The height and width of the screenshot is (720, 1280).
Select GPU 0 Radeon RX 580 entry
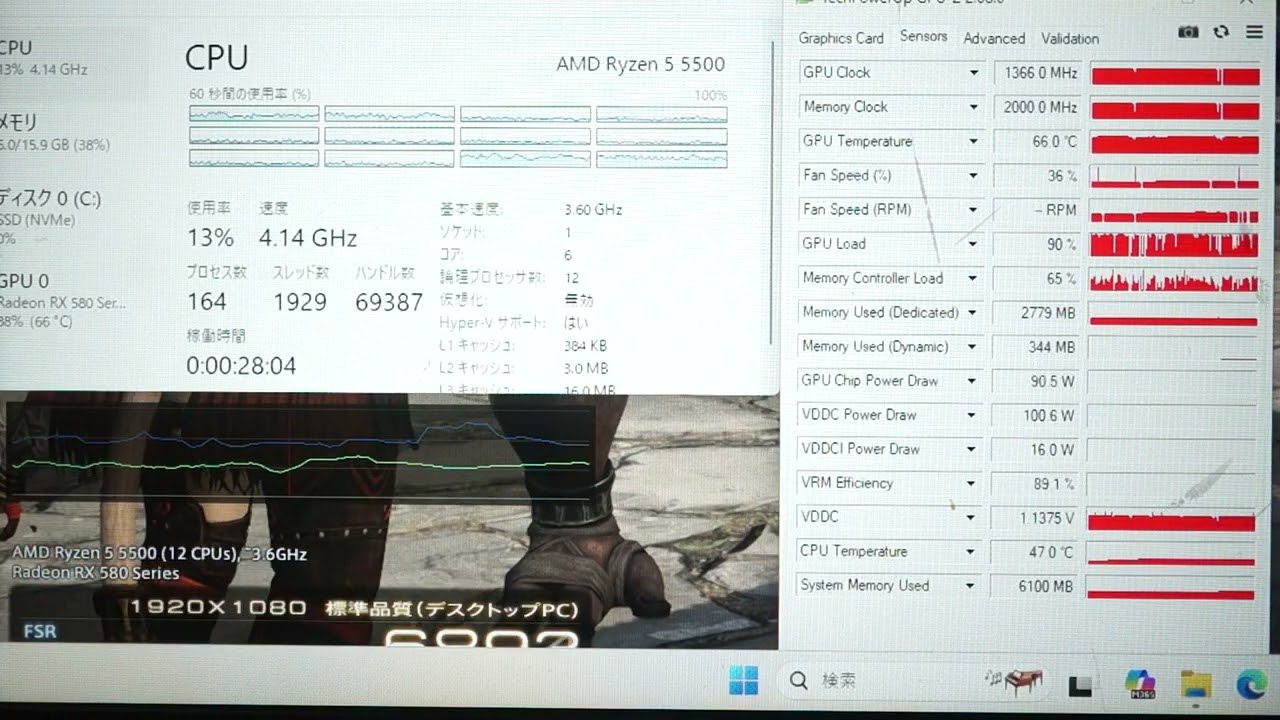[70, 300]
